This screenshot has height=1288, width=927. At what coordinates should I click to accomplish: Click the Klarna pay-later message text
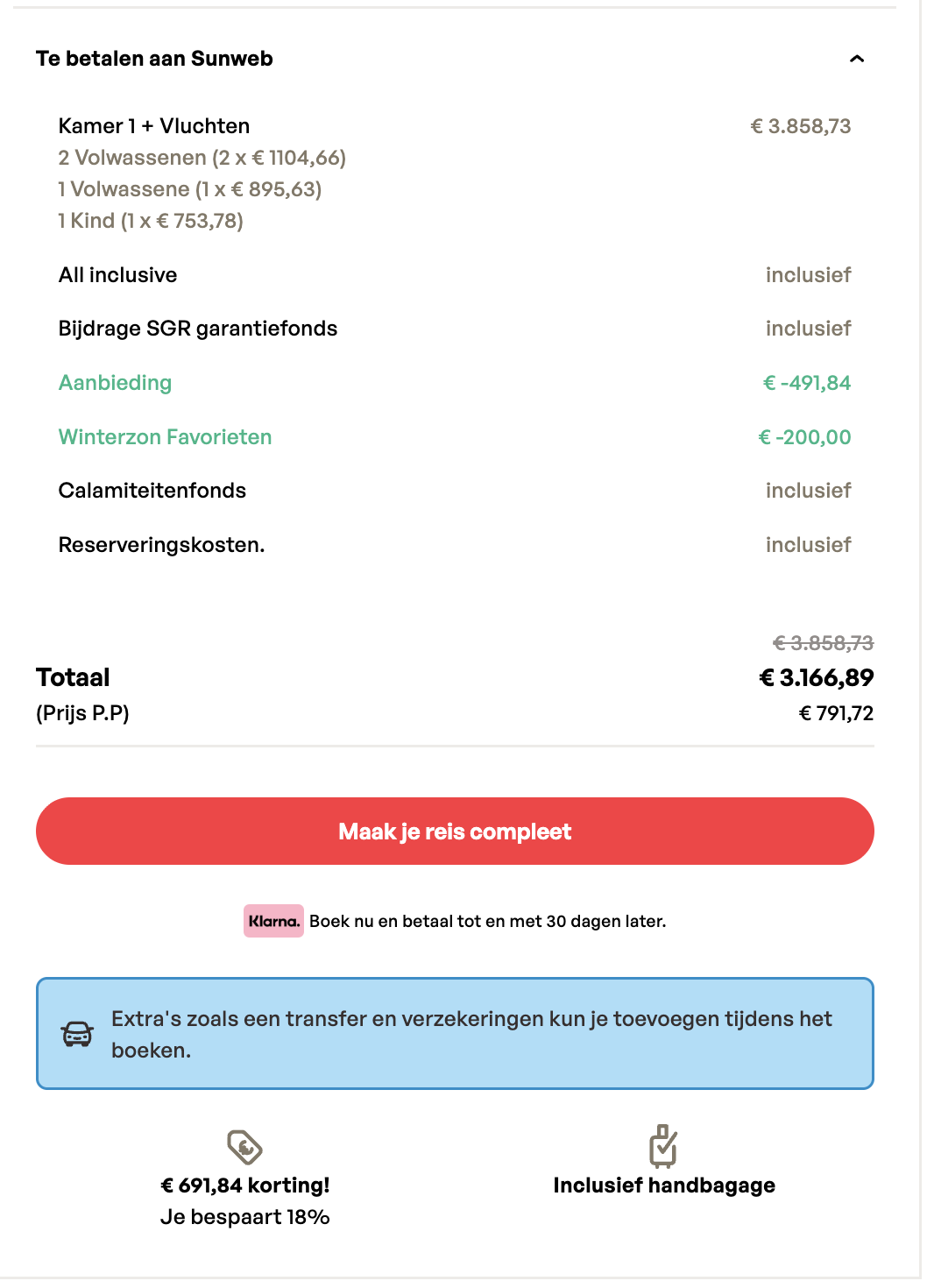tap(487, 922)
